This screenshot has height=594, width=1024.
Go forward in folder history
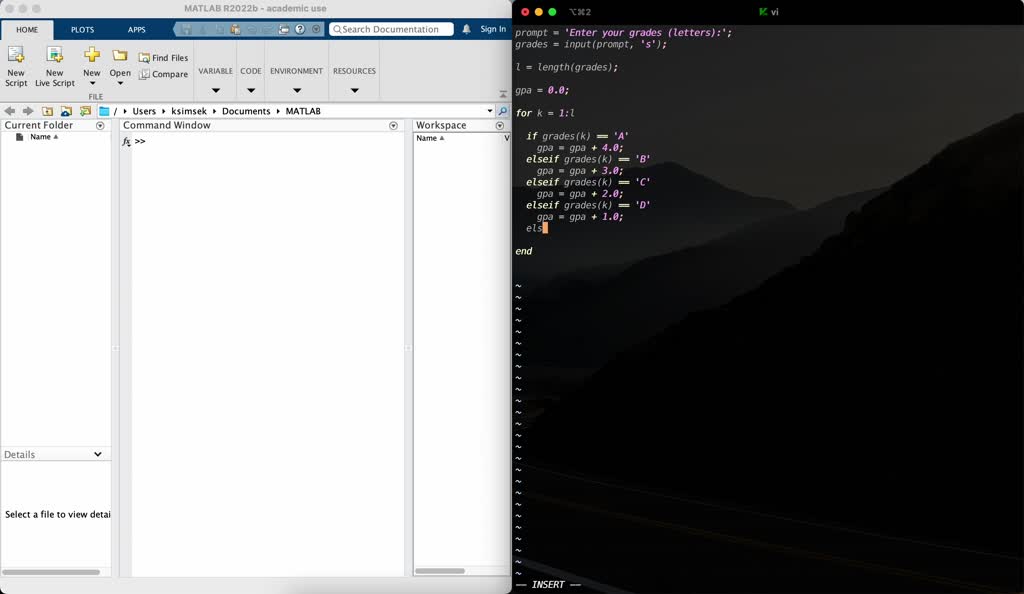(x=28, y=111)
